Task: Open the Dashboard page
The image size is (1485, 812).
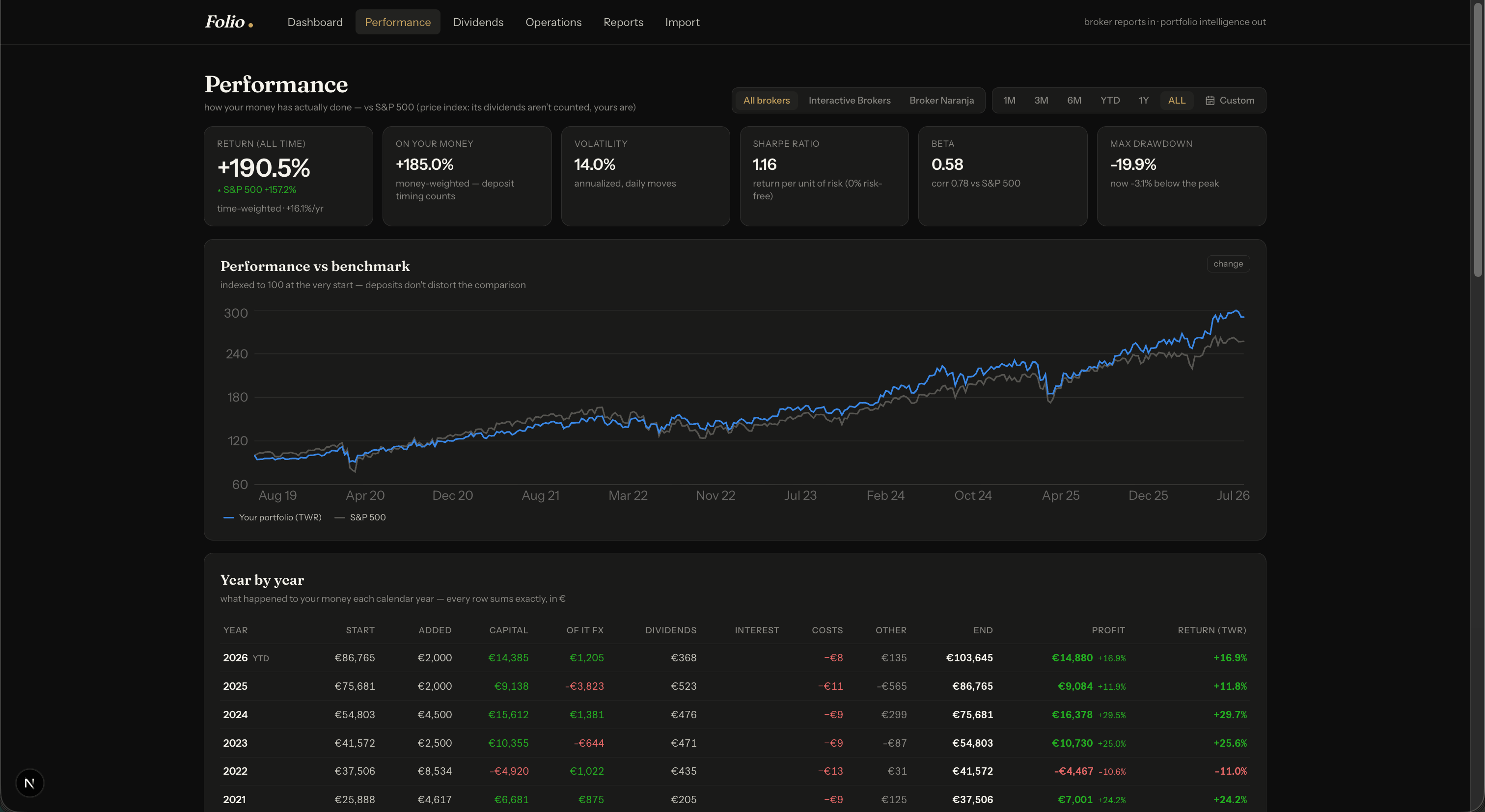Action: pos(315,22)
